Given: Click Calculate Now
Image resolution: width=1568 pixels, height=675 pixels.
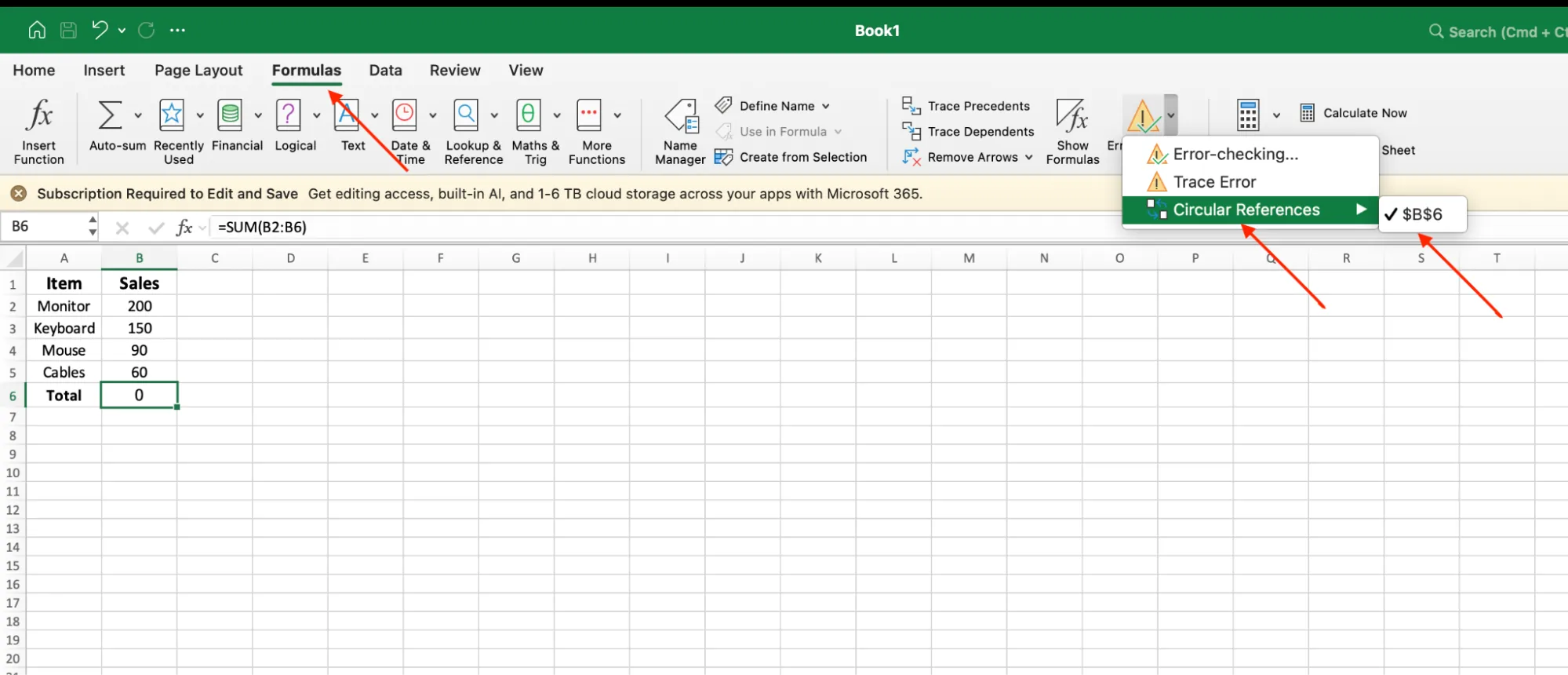Looking at the screenshot, I should point(1353,113).
